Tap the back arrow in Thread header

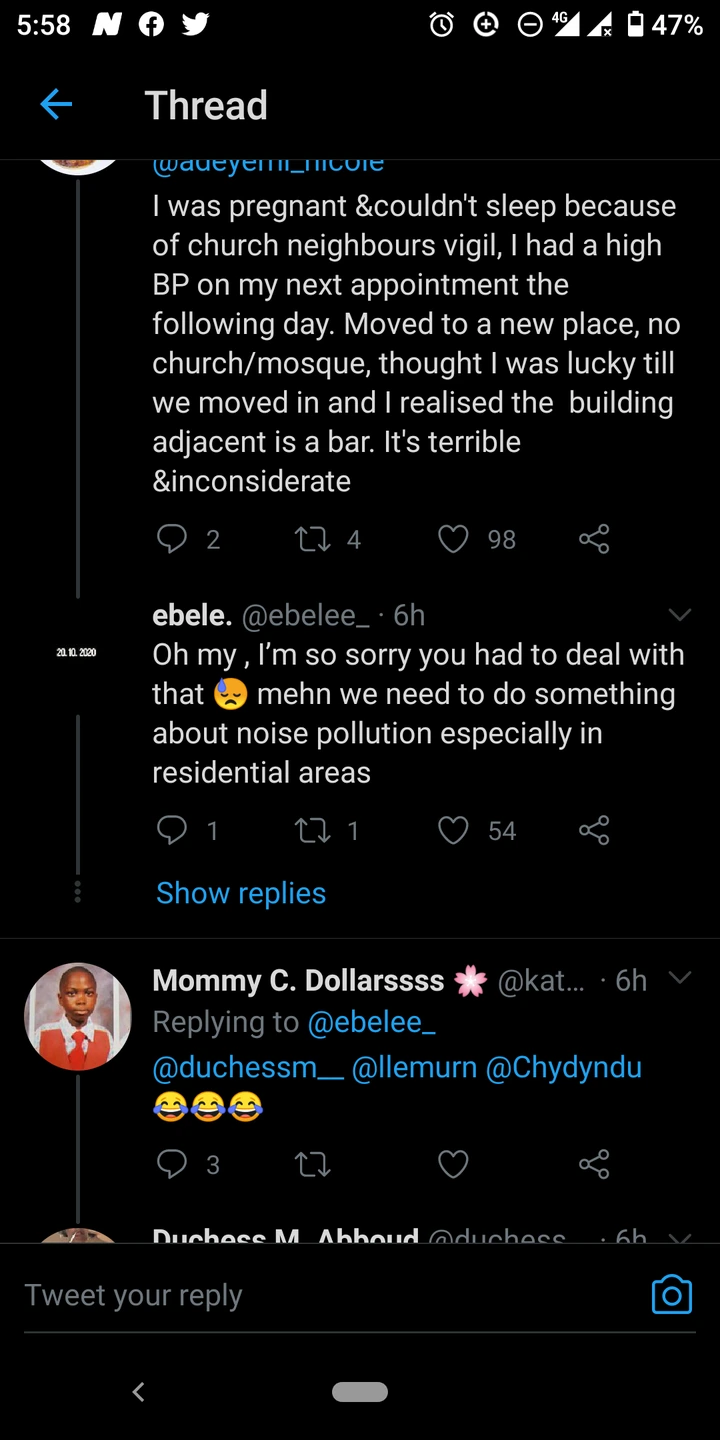(x=57, y=104)
